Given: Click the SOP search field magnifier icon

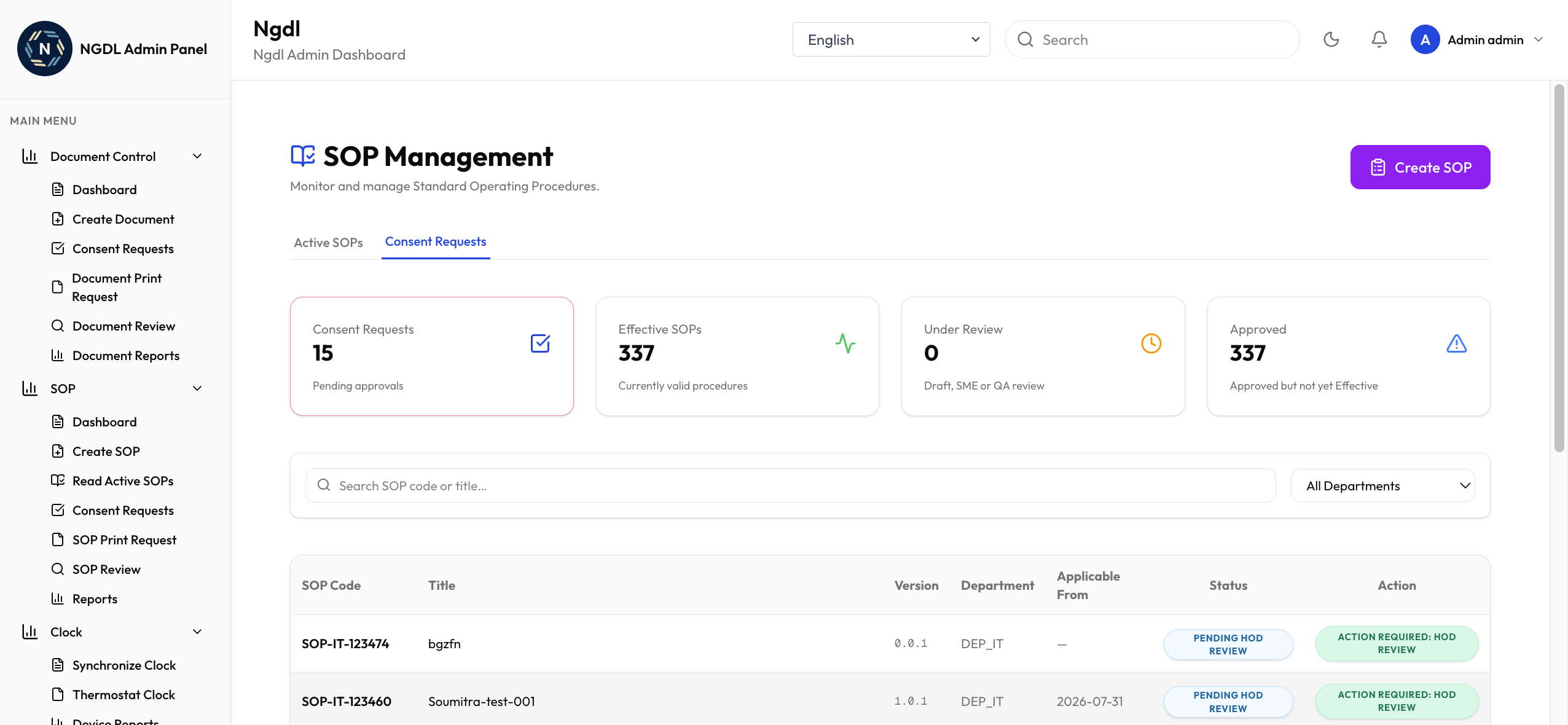Looking at the screenshot, I should click(324, 485).
